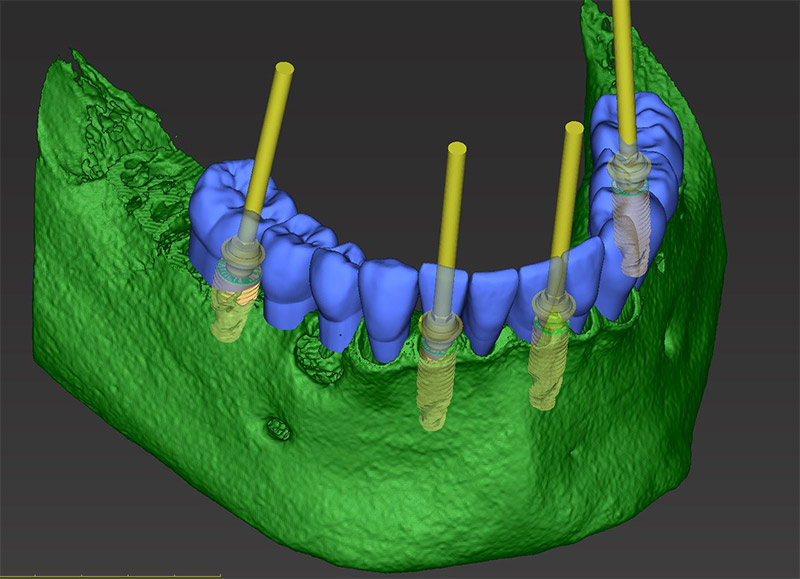Select the second guide pin from the right
Screen dimensions: 800x579
point(570,180)
